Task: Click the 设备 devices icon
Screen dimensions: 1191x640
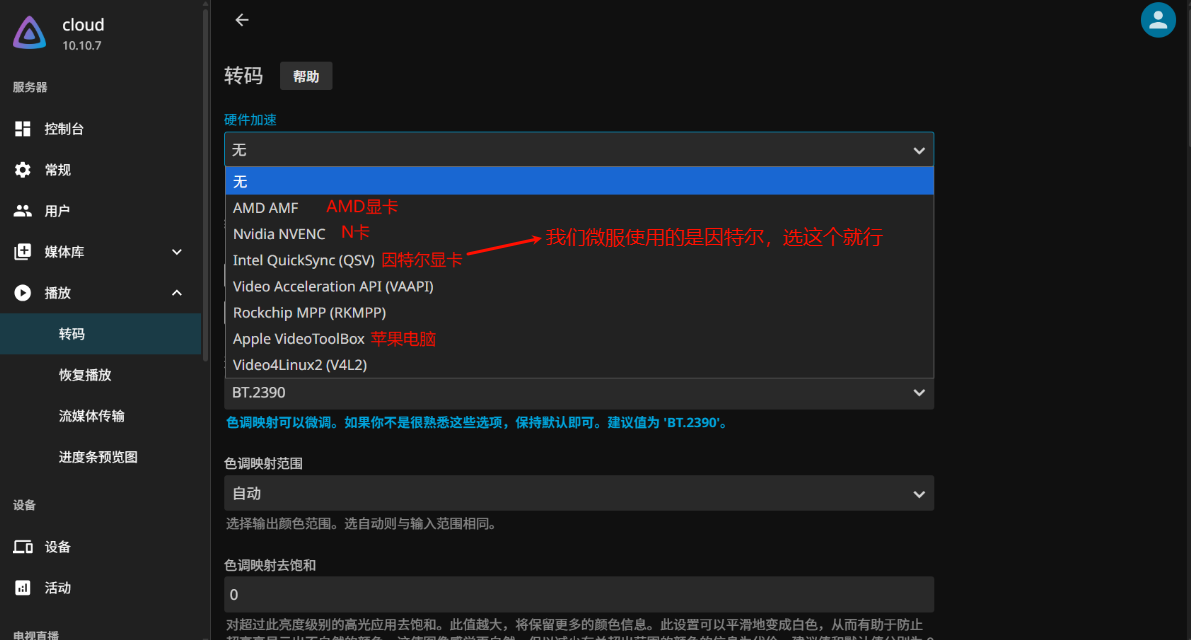Action: [x=23, y=547]
